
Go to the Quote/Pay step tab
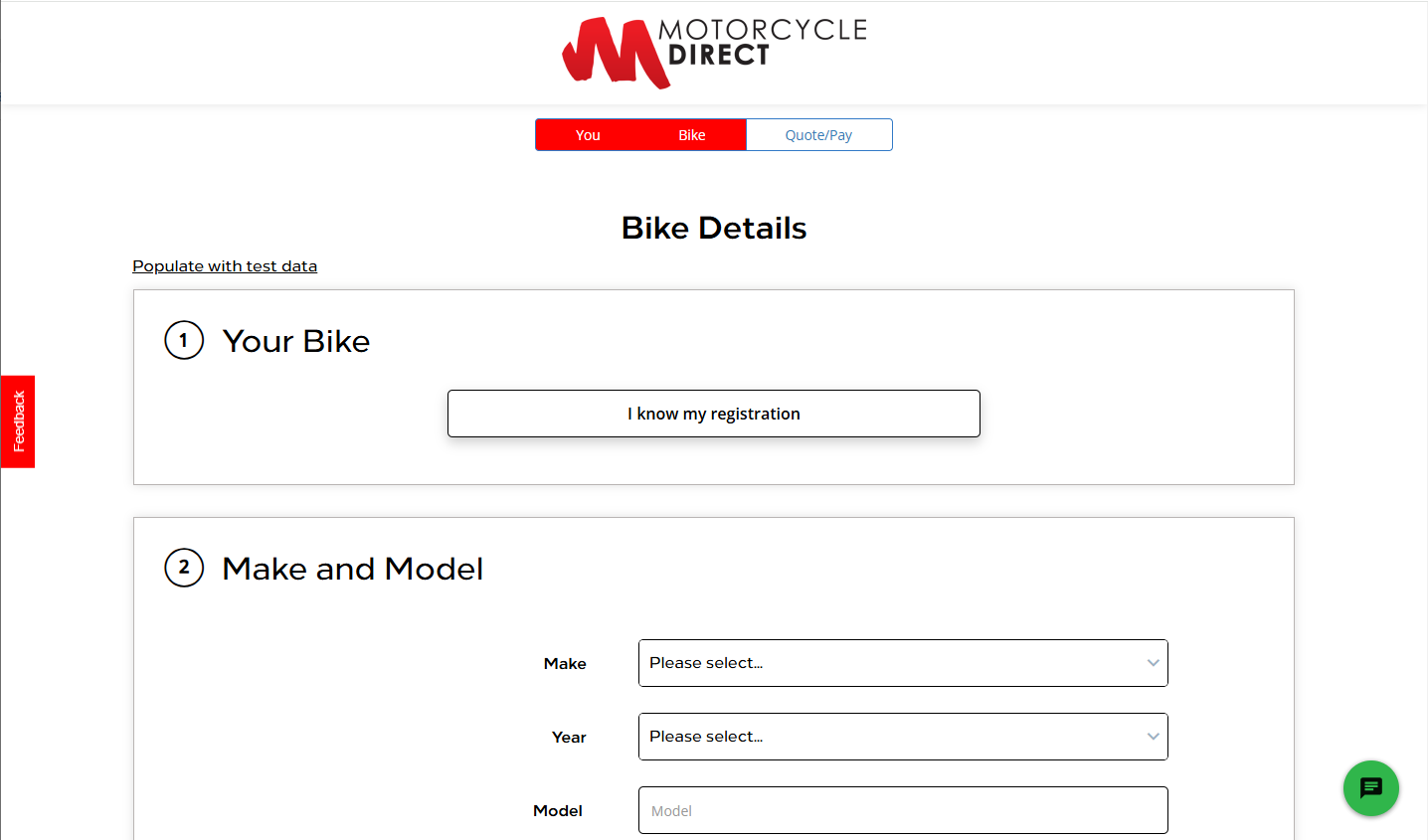(x=818, y=135)
